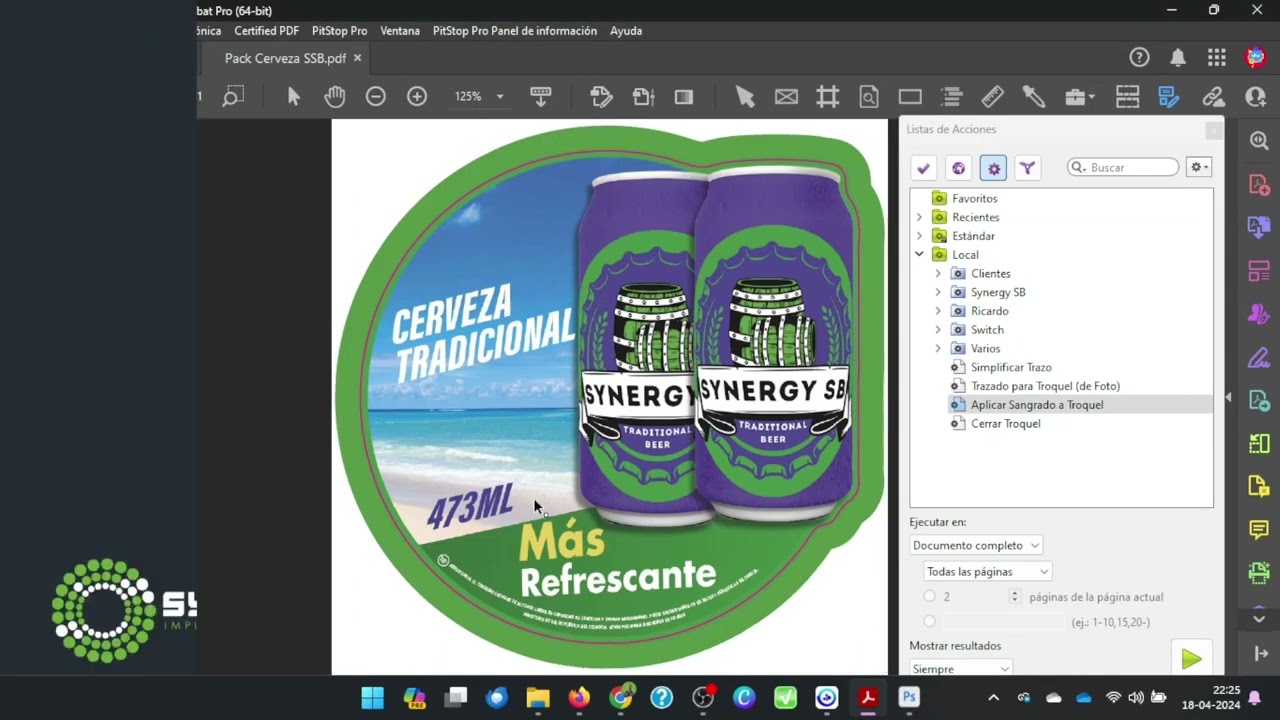The width and height of the screenshot is (1280, 720).
Task: Toggle the funnel filter button in Action Lists
Action: 1027,168
